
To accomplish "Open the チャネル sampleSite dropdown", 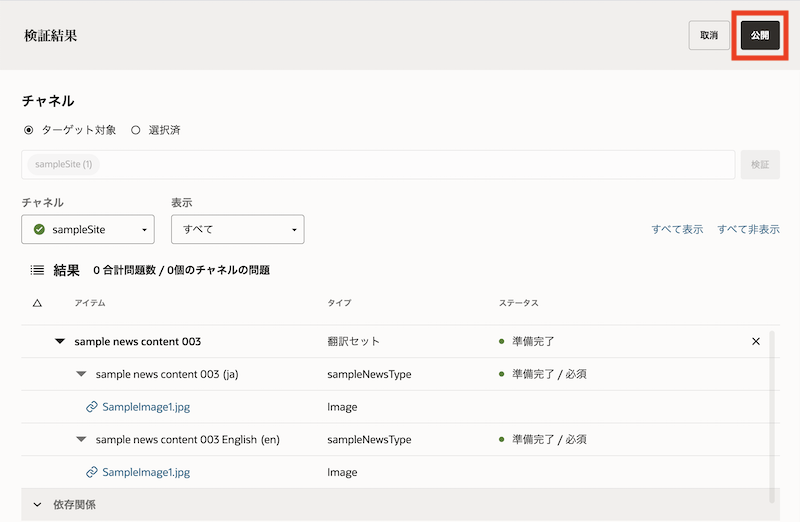I will (88, 229).
